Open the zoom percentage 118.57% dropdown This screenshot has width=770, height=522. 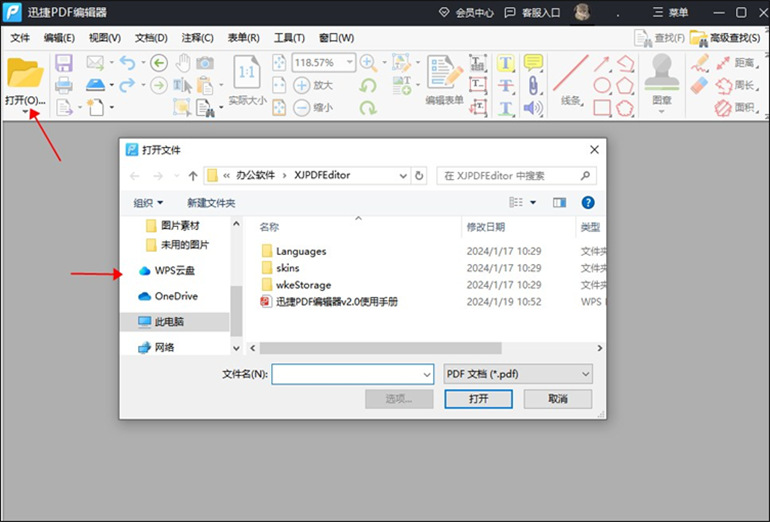[350, 62]
